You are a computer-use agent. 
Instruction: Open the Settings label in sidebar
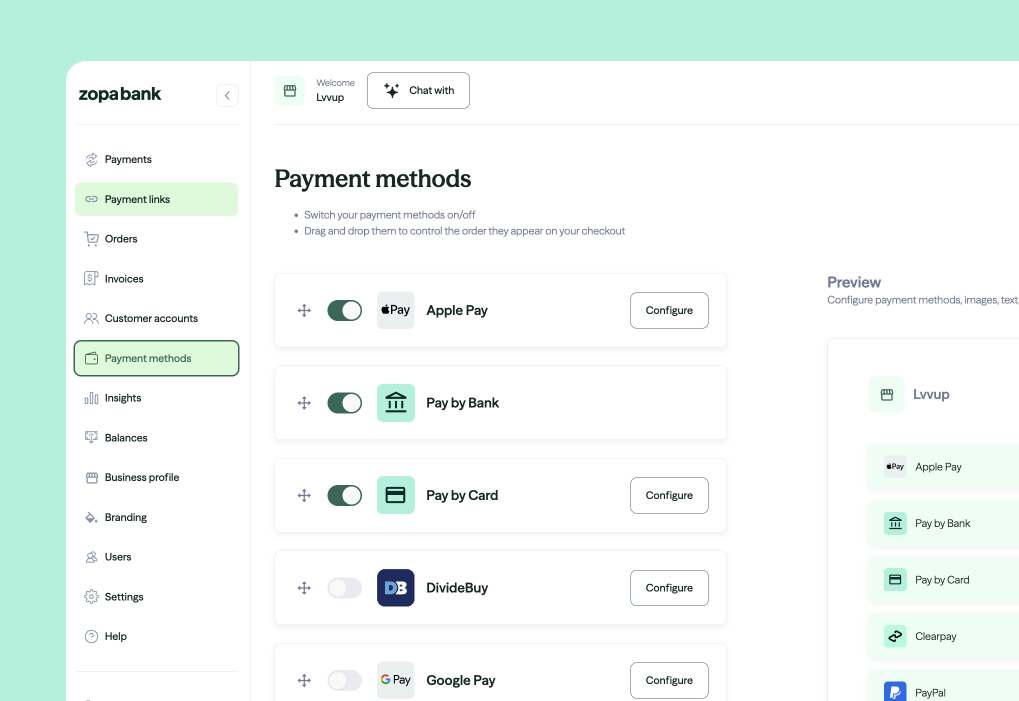[123, 597]
